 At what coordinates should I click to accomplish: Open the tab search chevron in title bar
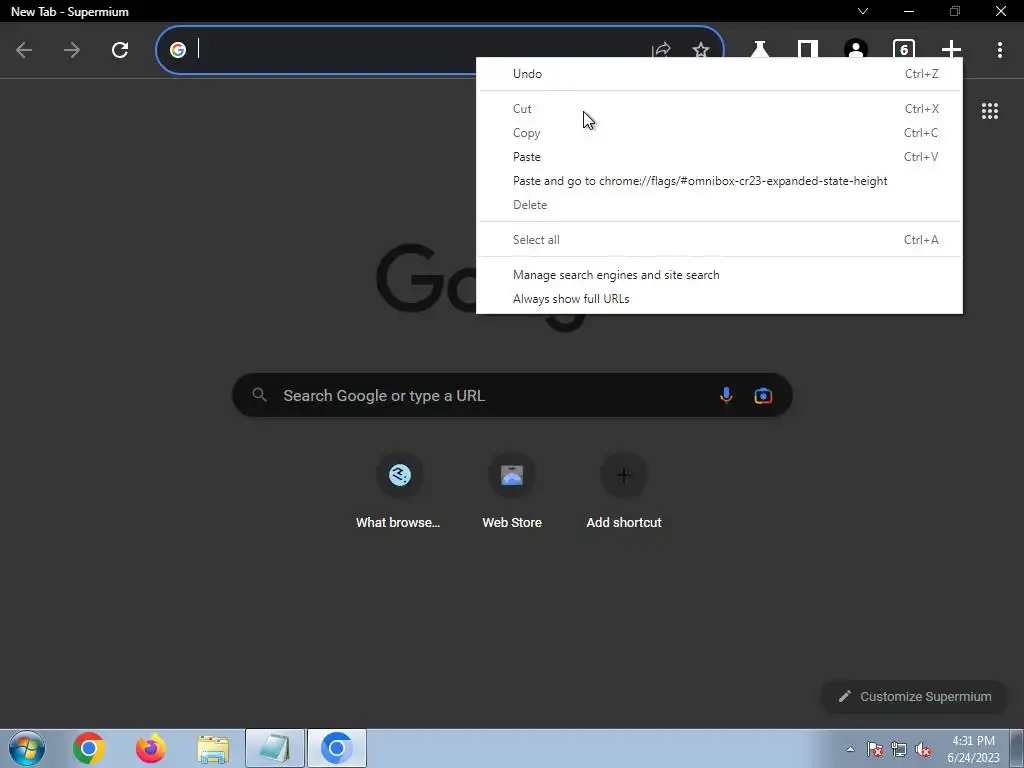point(863,11)
